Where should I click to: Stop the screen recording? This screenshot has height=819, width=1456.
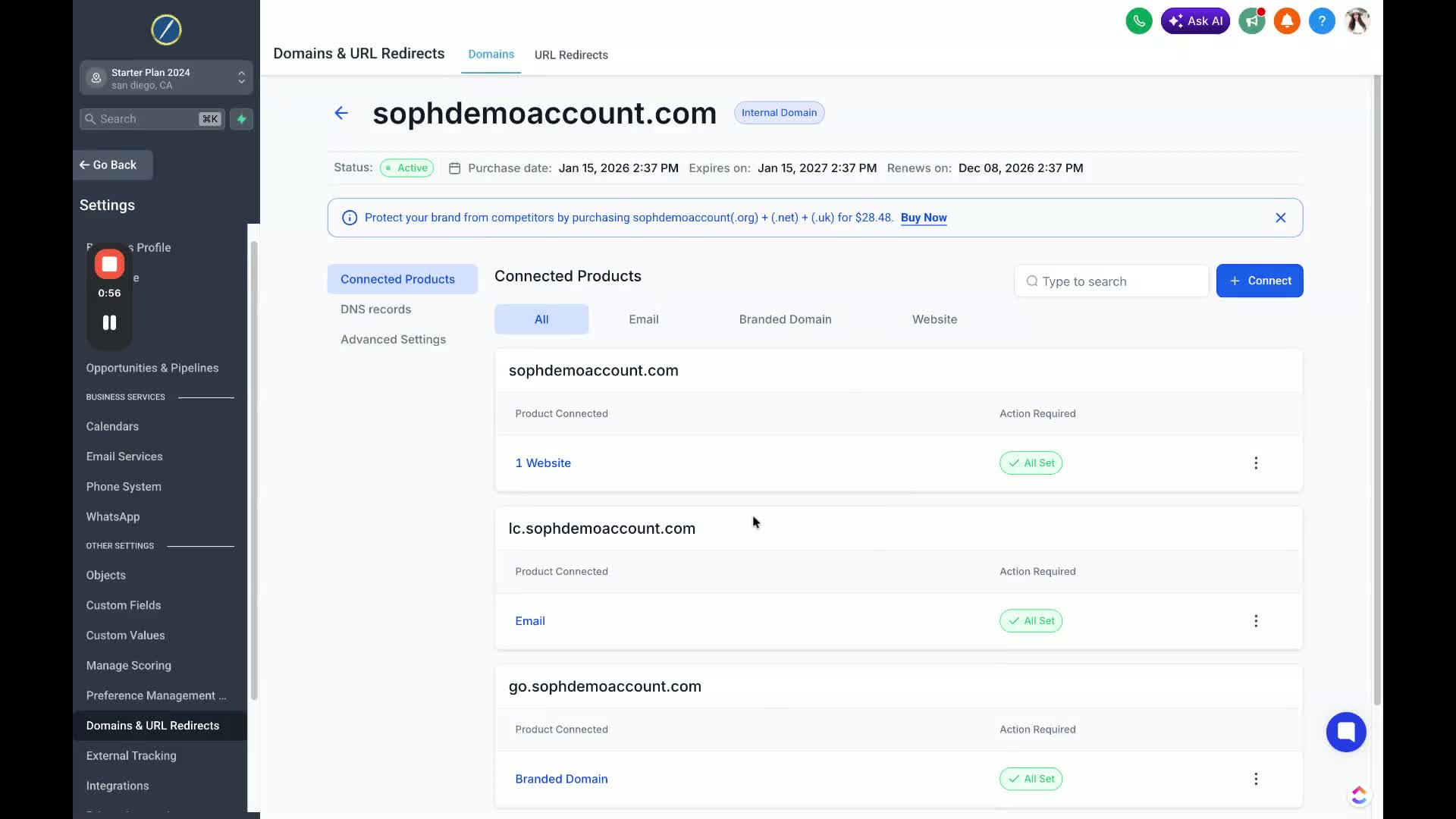click(109, 264)
